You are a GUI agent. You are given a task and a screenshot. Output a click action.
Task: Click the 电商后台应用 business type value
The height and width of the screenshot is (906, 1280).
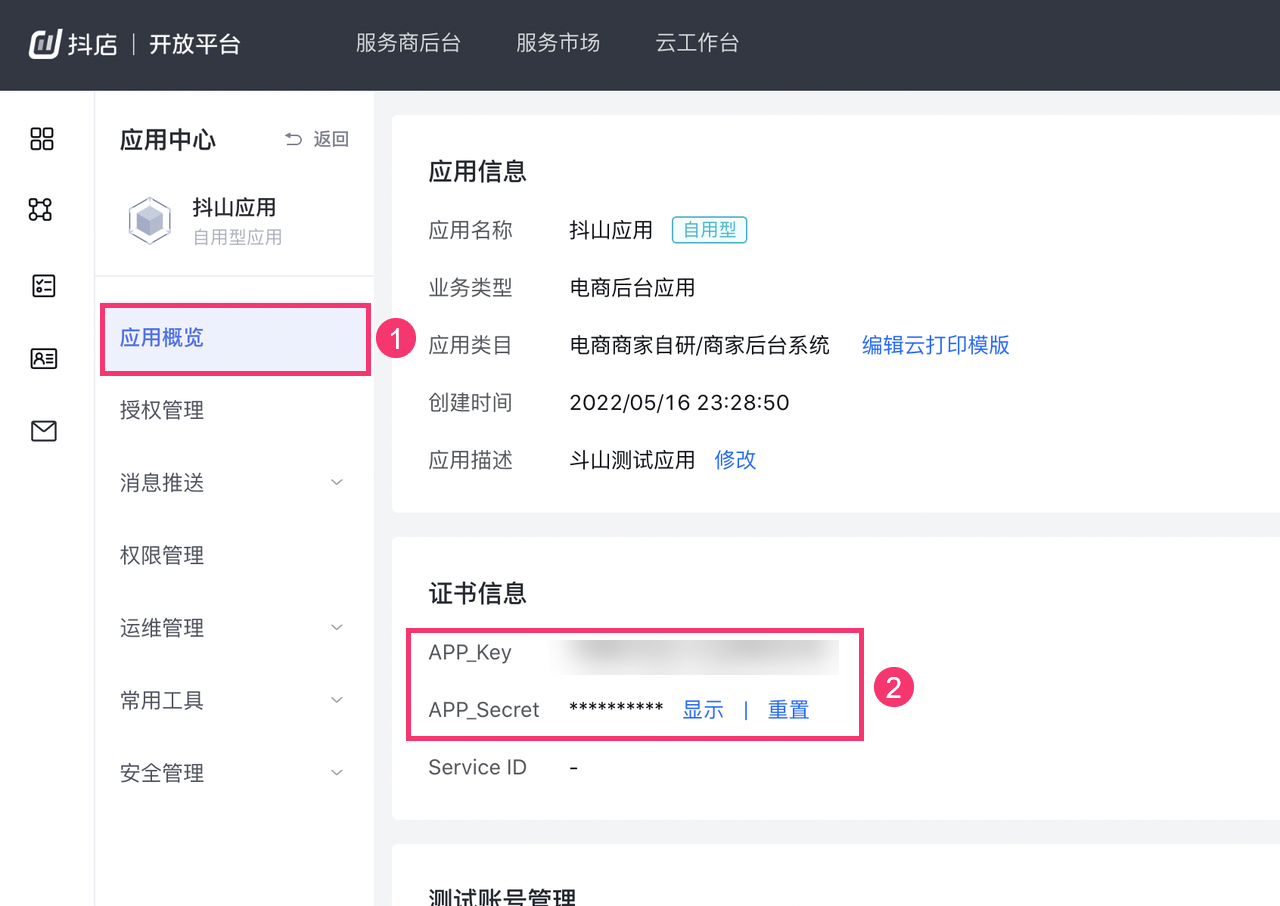[x=632, y=288]
